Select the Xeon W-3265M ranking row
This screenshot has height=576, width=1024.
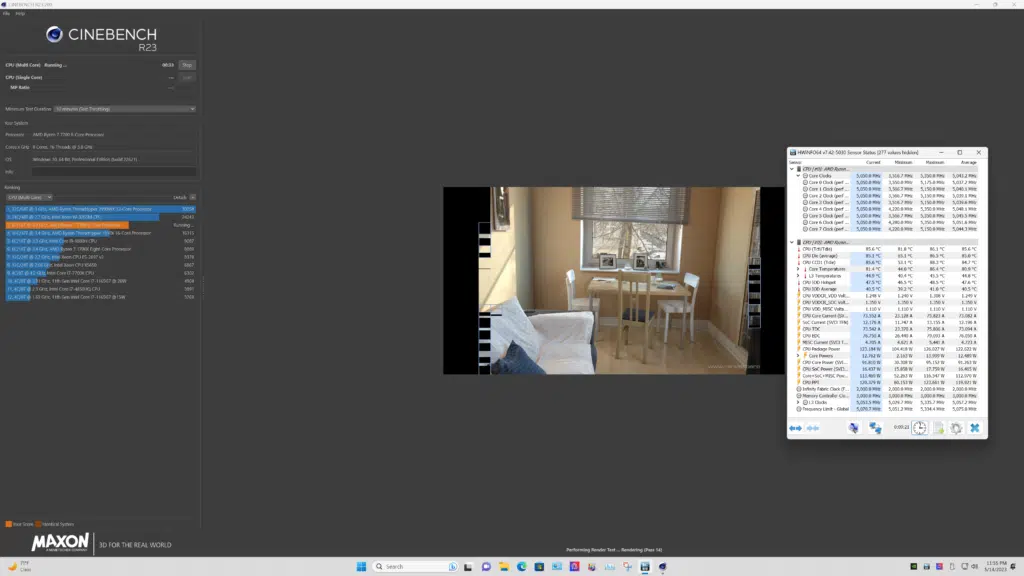(x=101, y=217)
